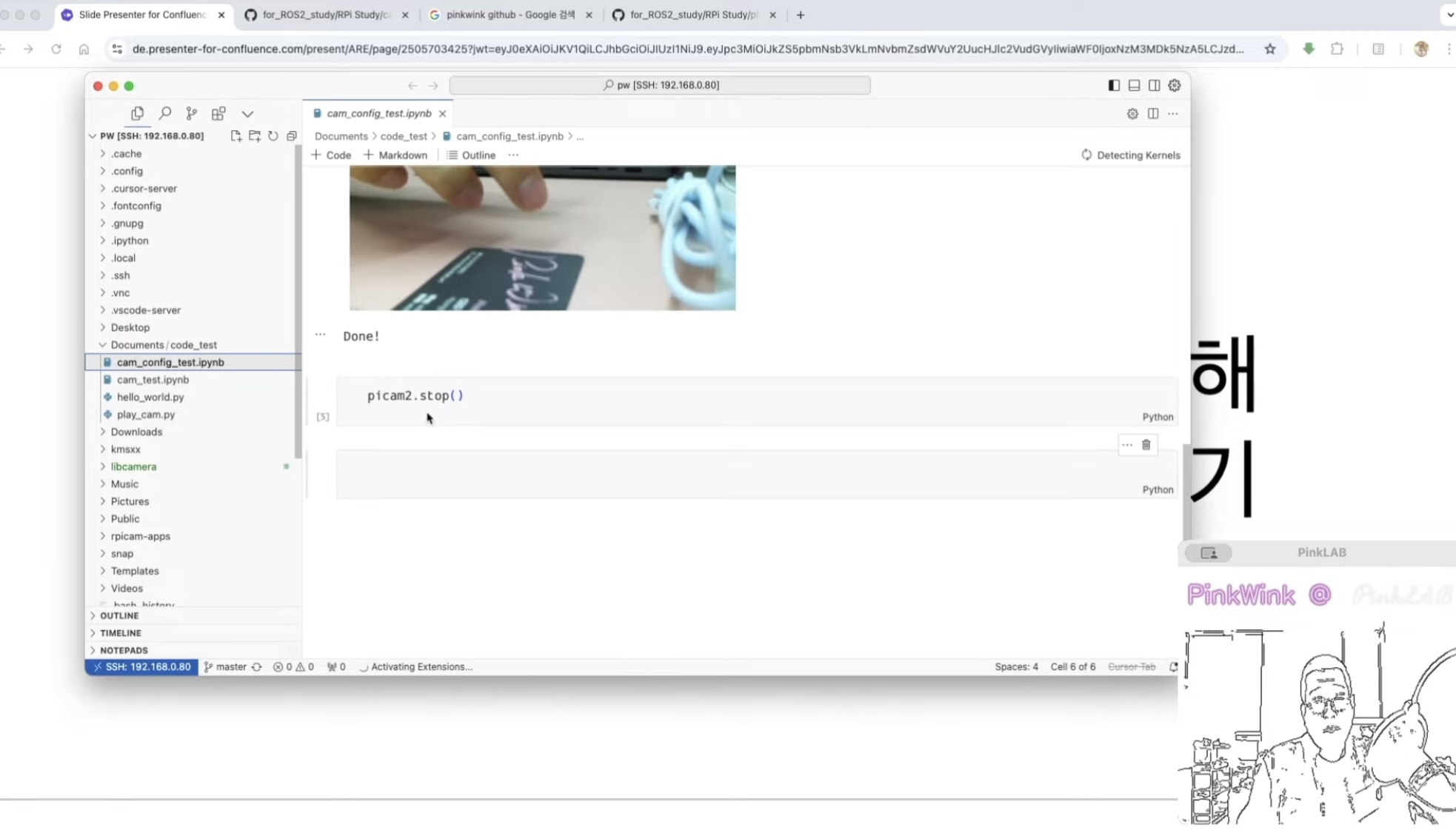Expand the libcamera folder
Screen dimensions: 1456x833
(133, 466)
